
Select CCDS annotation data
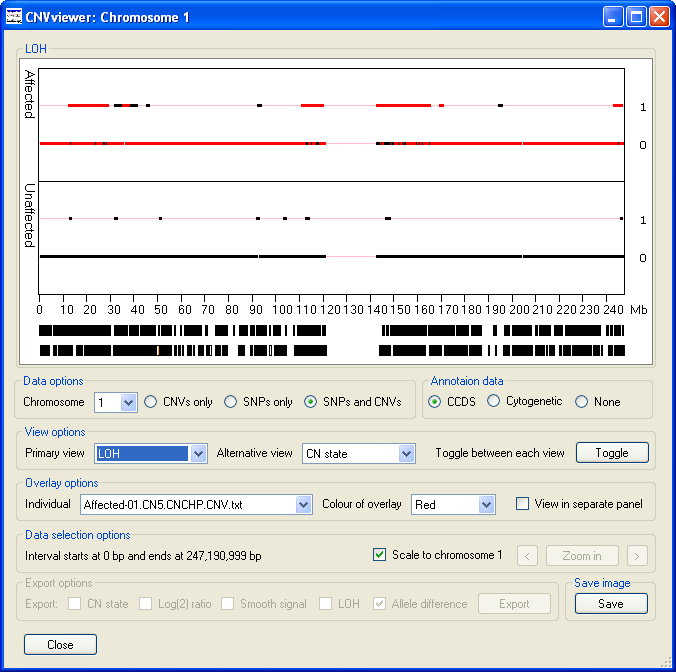pyautogui.click(x=435, y=402)
